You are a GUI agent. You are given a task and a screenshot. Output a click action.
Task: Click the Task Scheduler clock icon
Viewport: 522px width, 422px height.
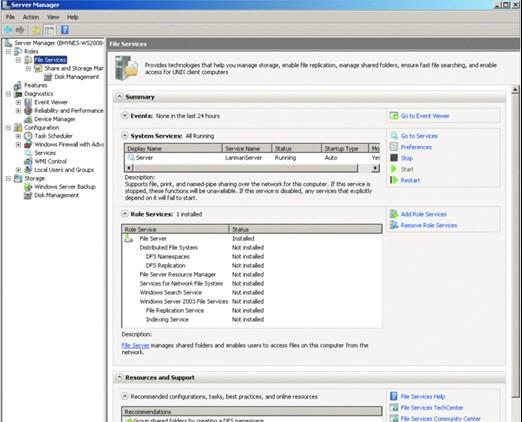click(28, 136)
